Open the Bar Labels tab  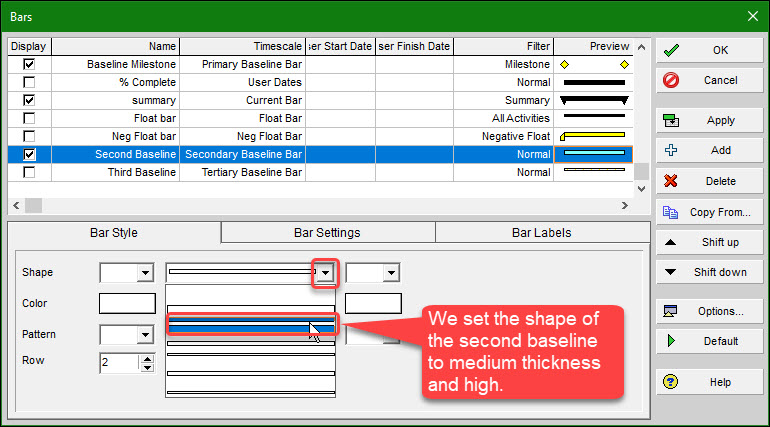click(541, 233)
